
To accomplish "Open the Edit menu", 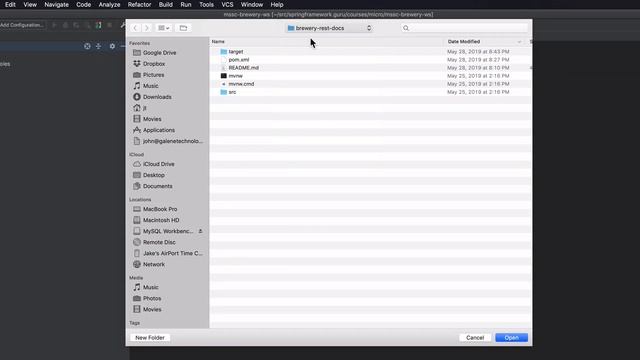I will (10, 4).
